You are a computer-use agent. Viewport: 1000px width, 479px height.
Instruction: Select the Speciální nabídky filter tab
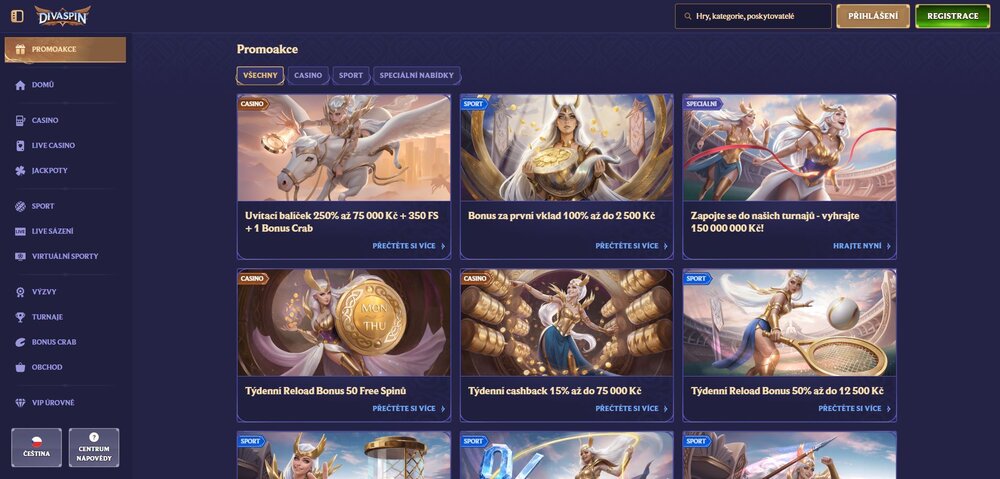click(x=416, y=75)
